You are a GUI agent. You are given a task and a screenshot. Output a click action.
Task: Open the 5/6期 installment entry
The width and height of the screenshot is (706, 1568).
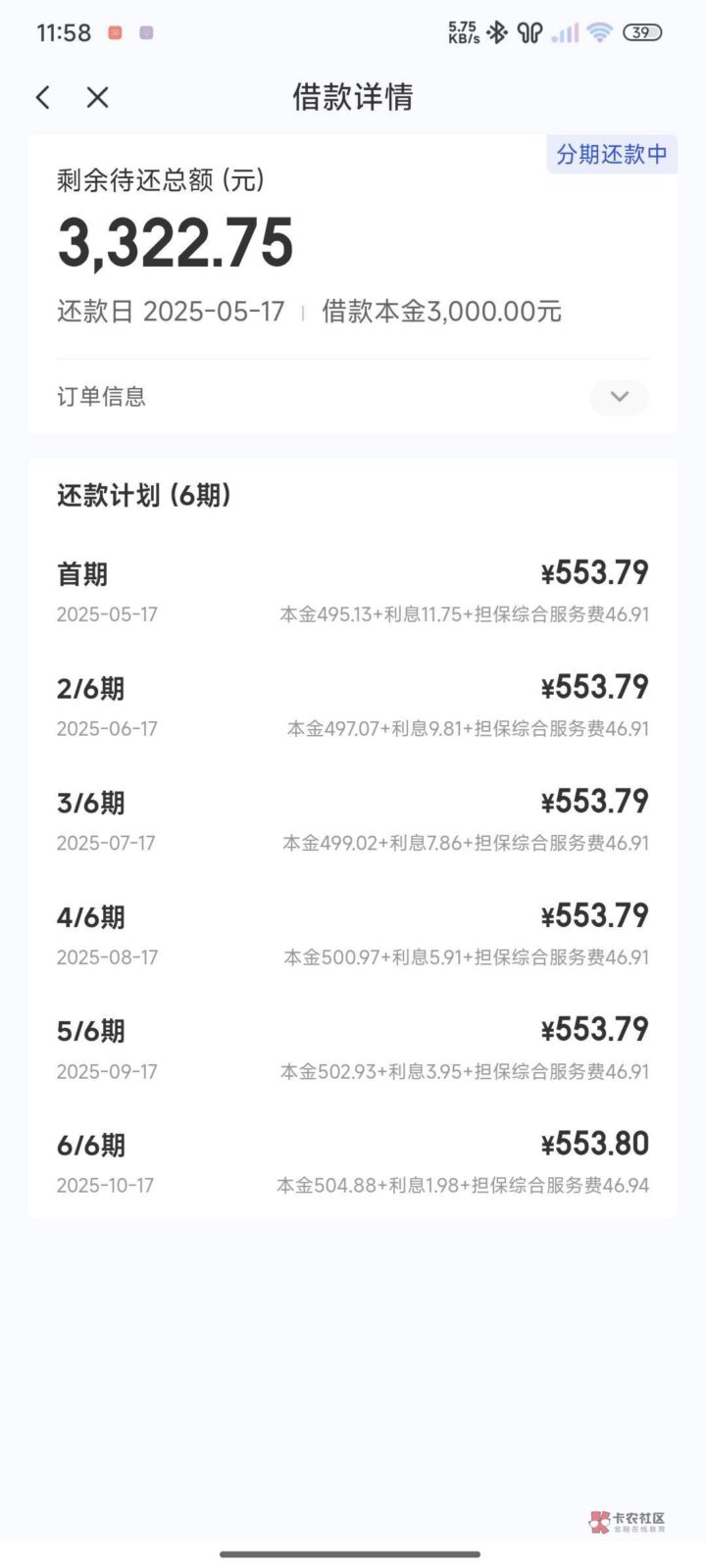tap(352, 1049)
